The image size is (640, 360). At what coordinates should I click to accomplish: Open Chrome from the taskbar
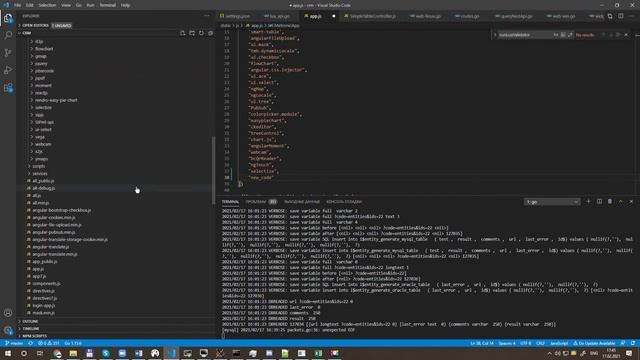[x=57, y=353]
